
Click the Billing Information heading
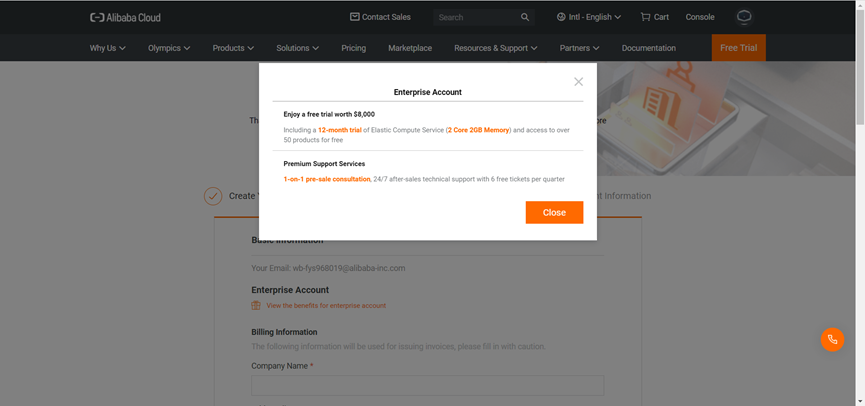click(x=284, y=332)
